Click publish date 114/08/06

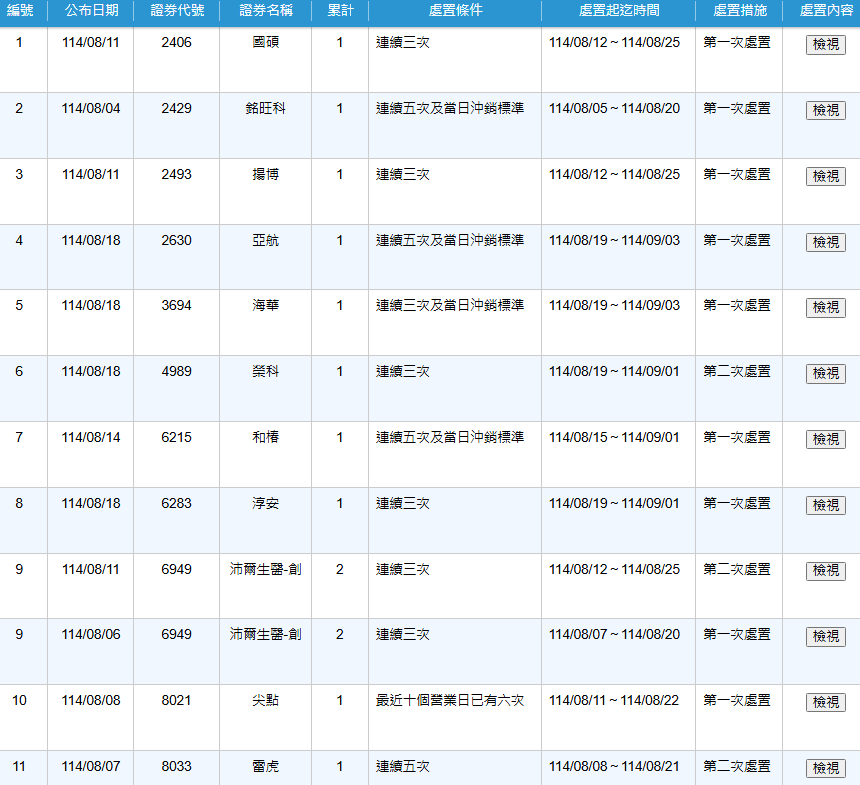(90, 634)
